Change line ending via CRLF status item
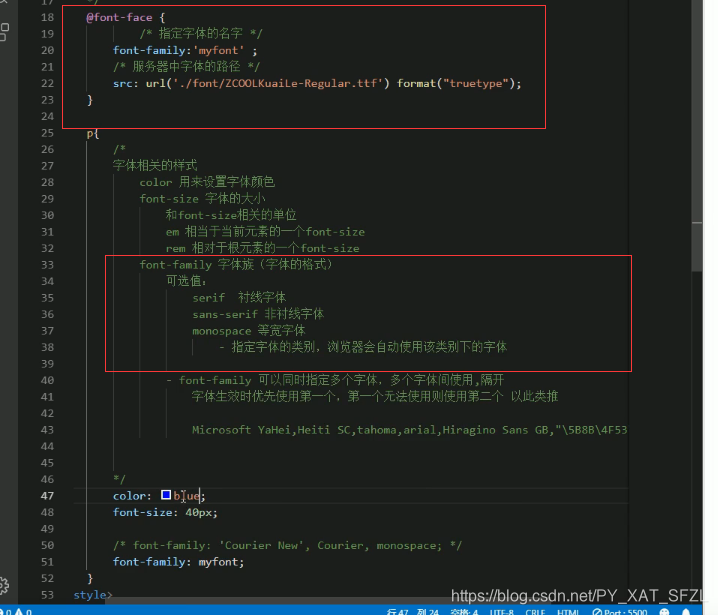 535,612
